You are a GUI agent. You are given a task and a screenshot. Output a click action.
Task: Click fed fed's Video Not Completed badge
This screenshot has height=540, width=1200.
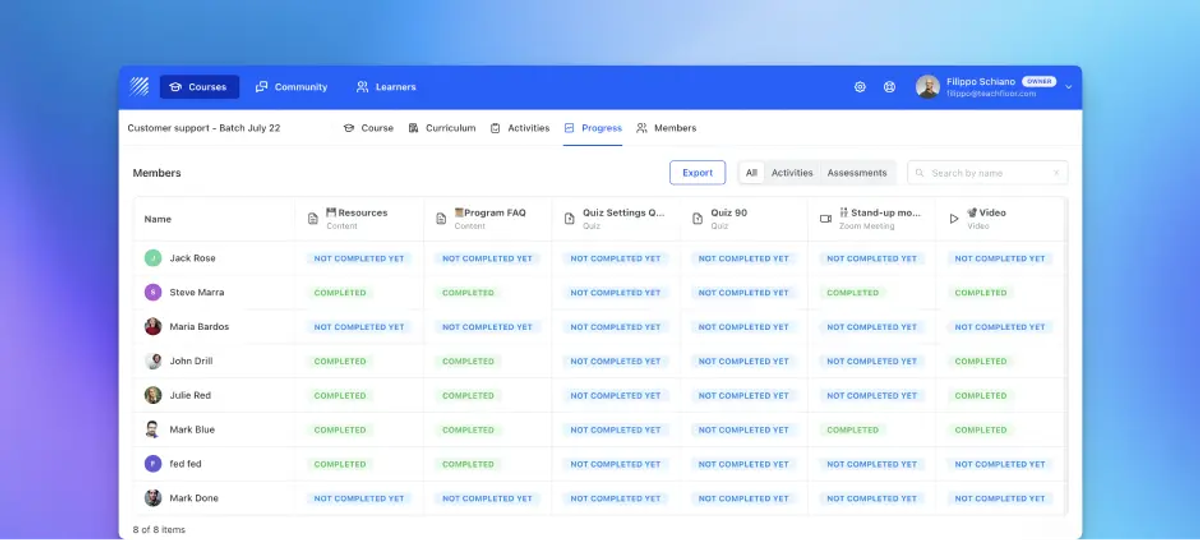point(1000,464)
